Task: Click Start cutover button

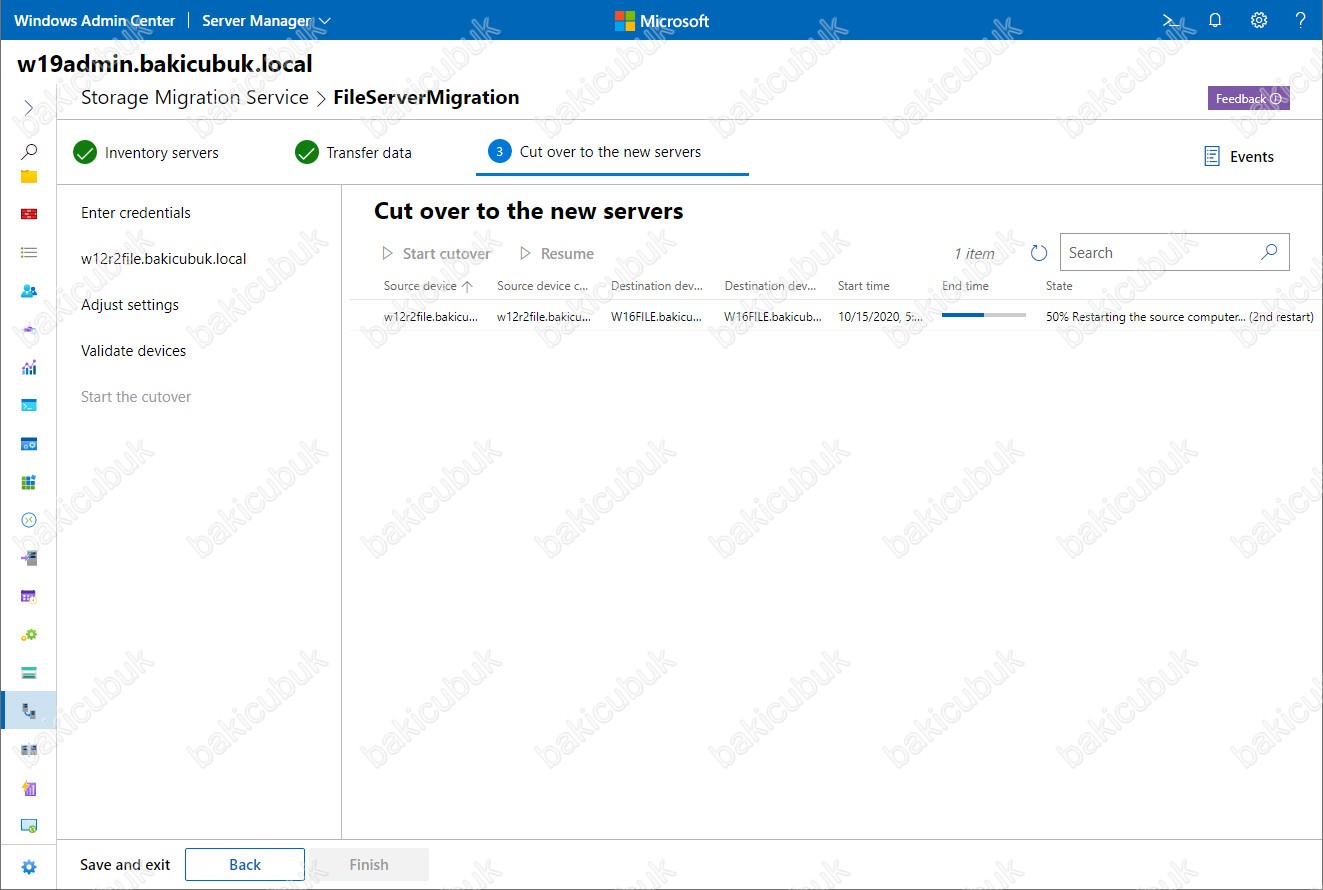Action: point(436,254)
